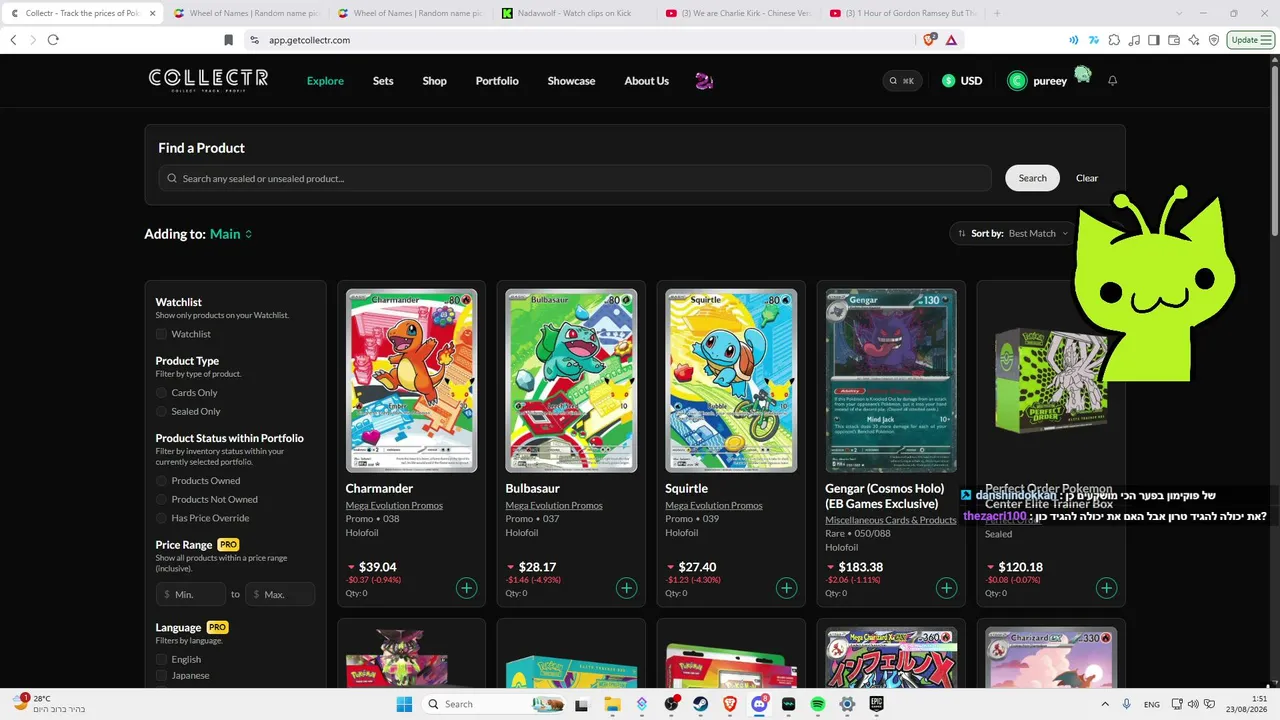Open the About Us page
Viewport: 1280px width, 720px height.
click(646, 81)
